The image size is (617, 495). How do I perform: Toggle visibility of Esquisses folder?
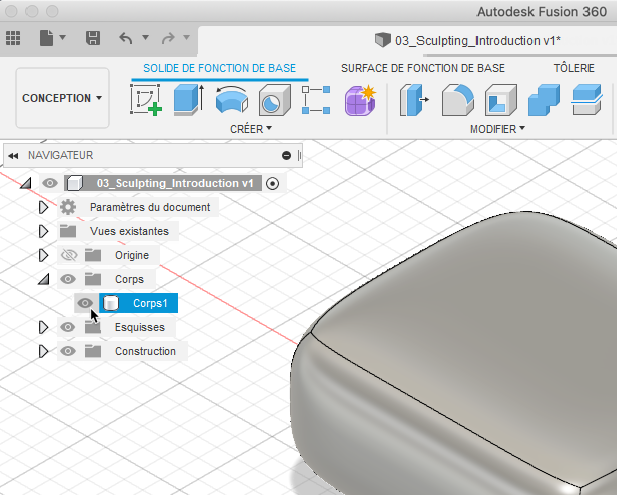pos(68,327)
